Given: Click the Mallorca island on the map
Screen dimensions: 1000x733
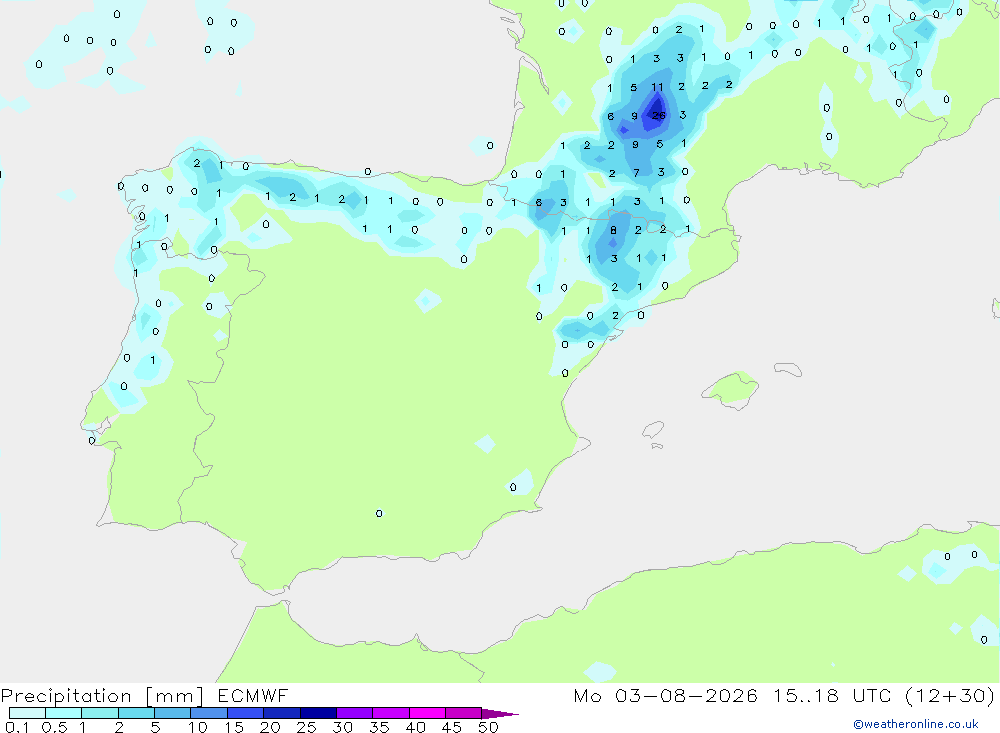Looking at the screenshot, I should pyautogui.click(x=731, y=389).
